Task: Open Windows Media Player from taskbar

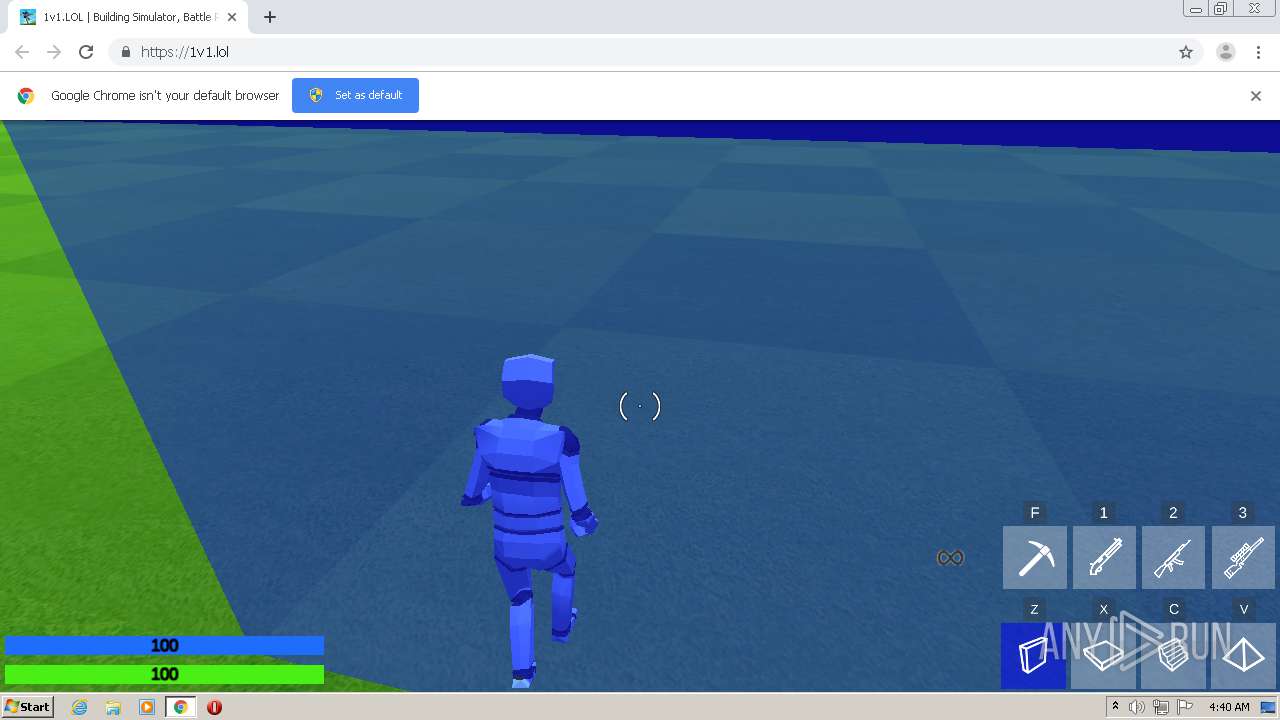Action: 147,707
